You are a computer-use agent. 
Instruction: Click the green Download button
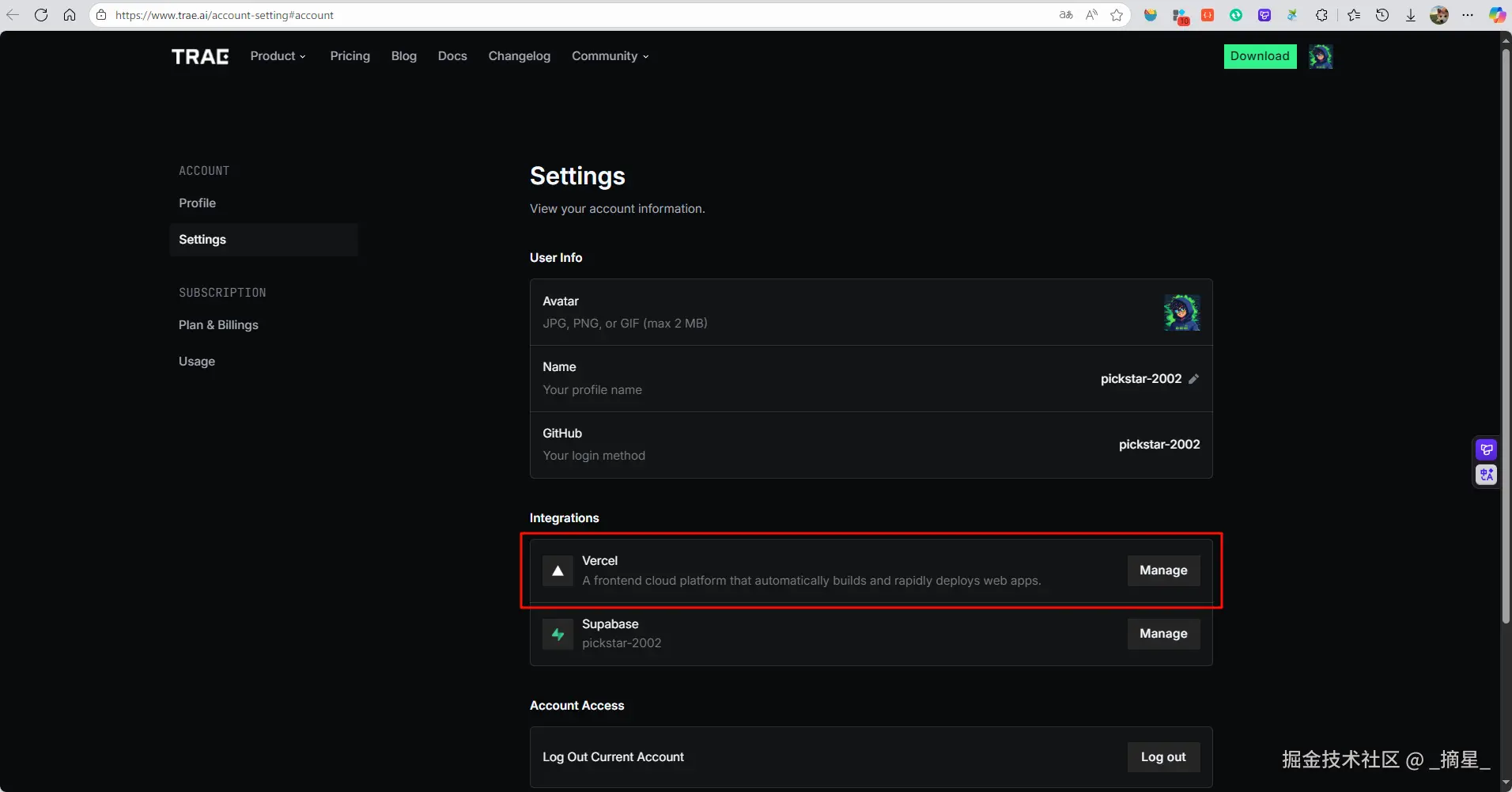1261,56
